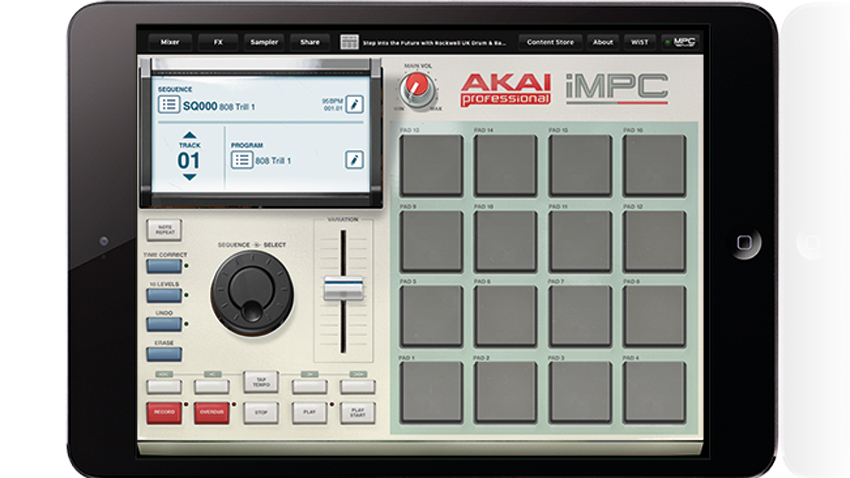This screenshot has height=478, width=850.
Task: Switch to the Mixer tab
Action: click(x=170, y=42)
